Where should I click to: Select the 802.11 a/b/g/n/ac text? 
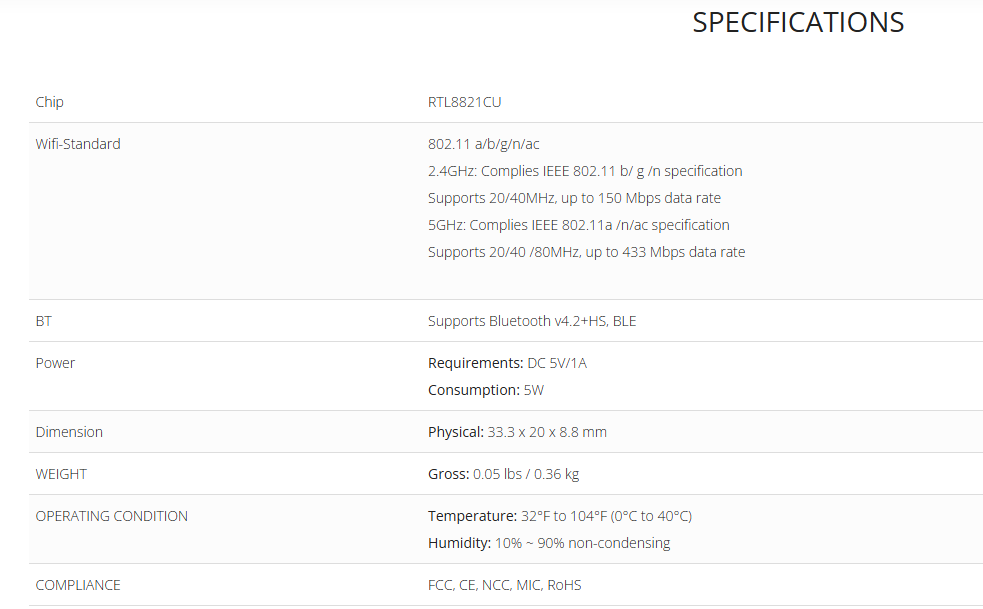click(x=483, y=144)
